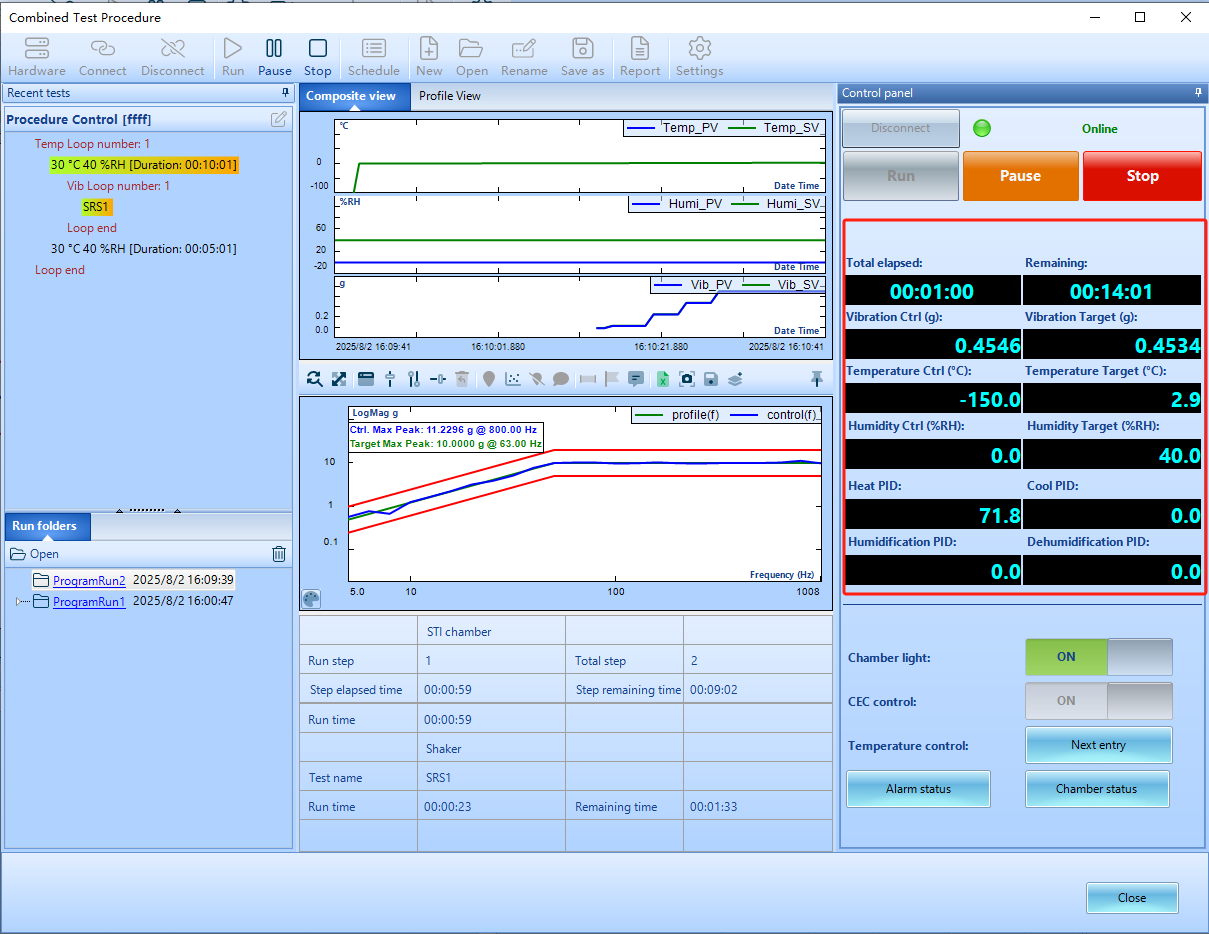Click the Schedule icon in the top toolbar
The height and width of the screenshot is (934, 1209).
[x=374, y=57]
